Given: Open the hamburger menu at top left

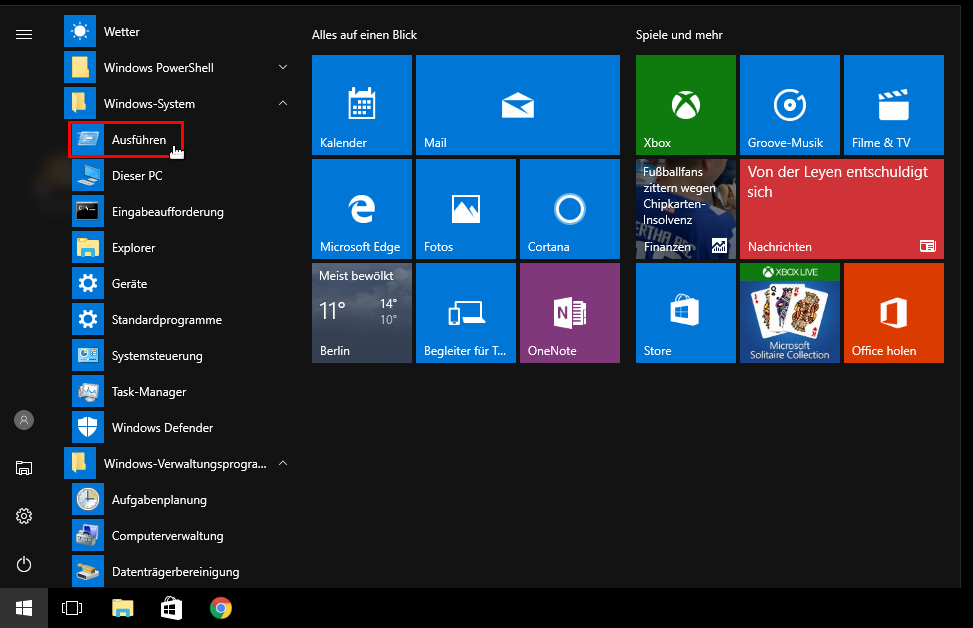Looking at the screenshot, I should tap(24, 34).
